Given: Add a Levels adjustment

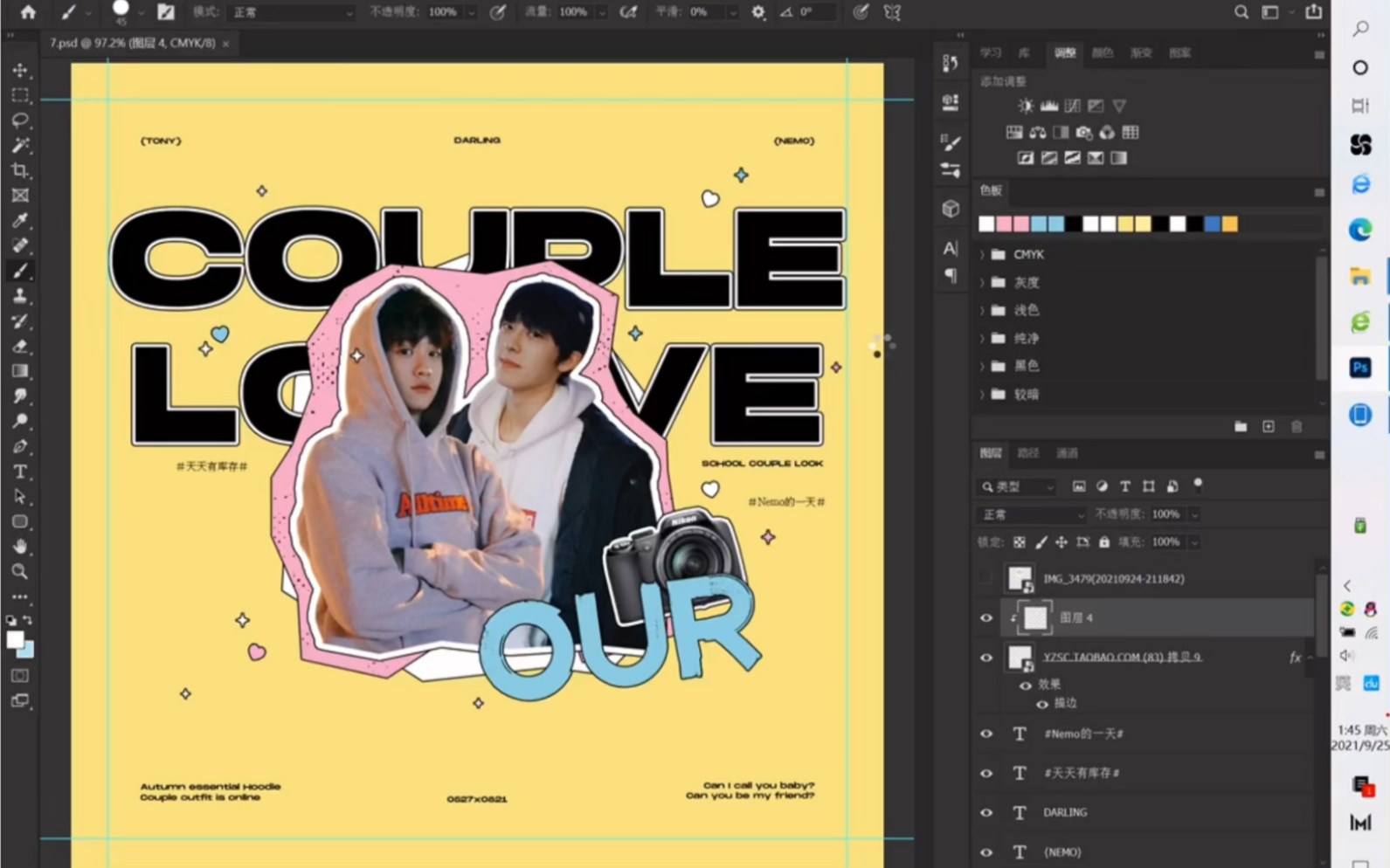Looking at the screenshot, I should (x=1049, y=106).
